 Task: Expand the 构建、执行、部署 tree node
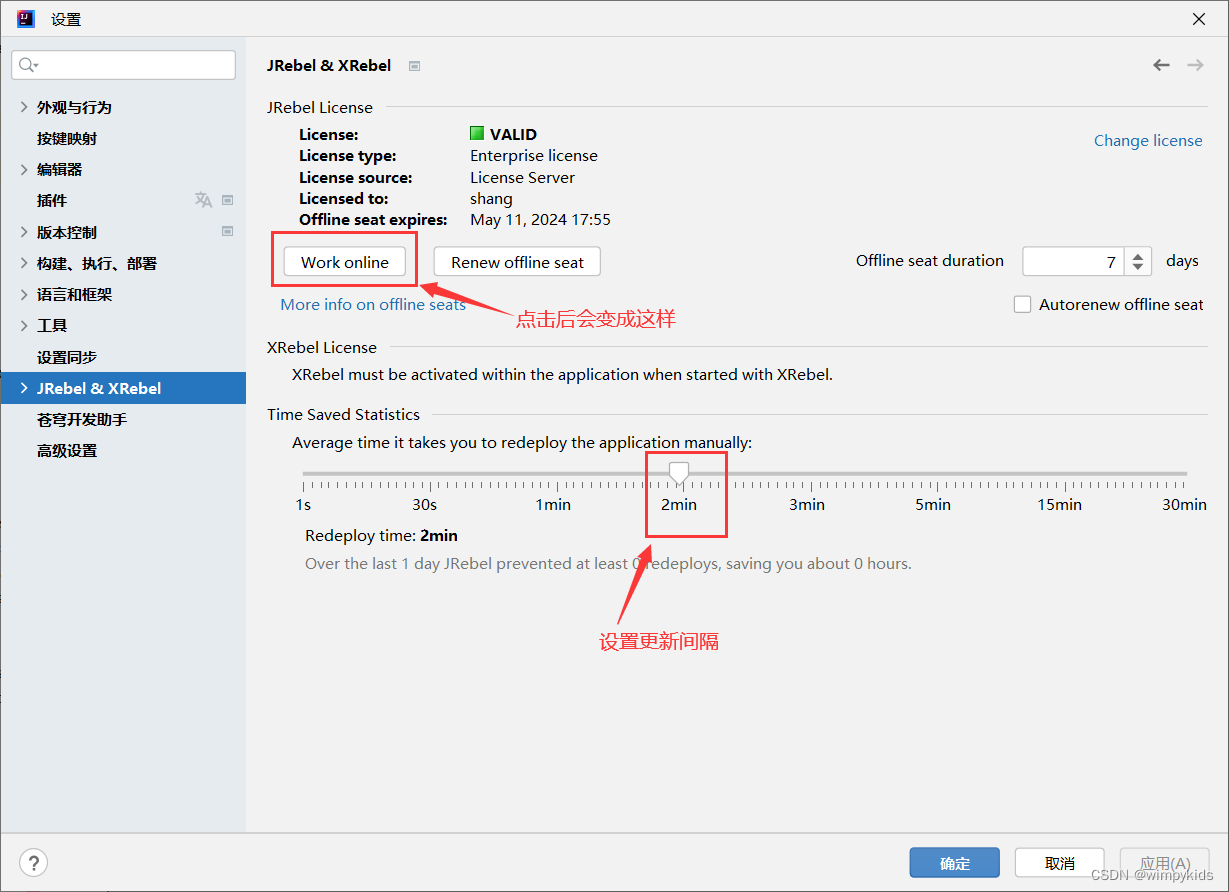pos(24,263)
